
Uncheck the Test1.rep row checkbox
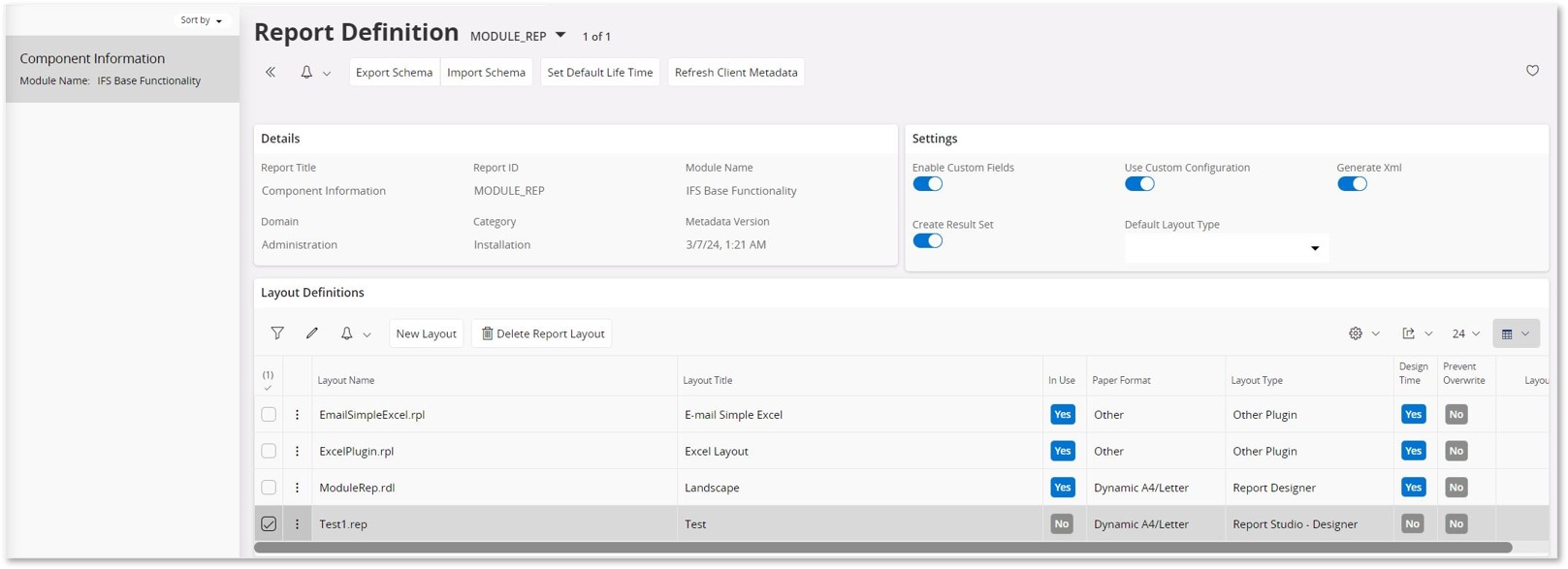point(269,524)
